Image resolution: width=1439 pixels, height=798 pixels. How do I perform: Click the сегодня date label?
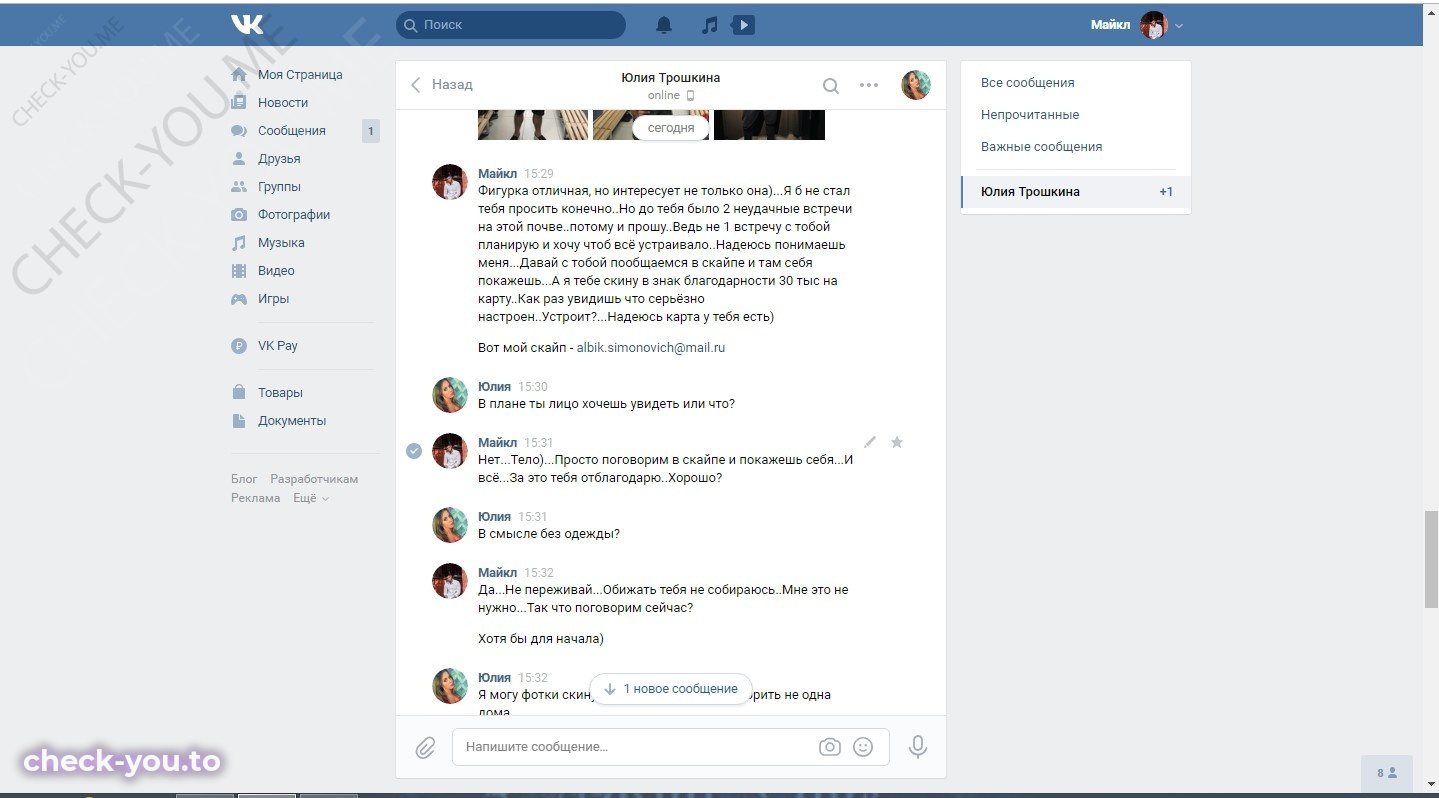[x=671, y=128]
